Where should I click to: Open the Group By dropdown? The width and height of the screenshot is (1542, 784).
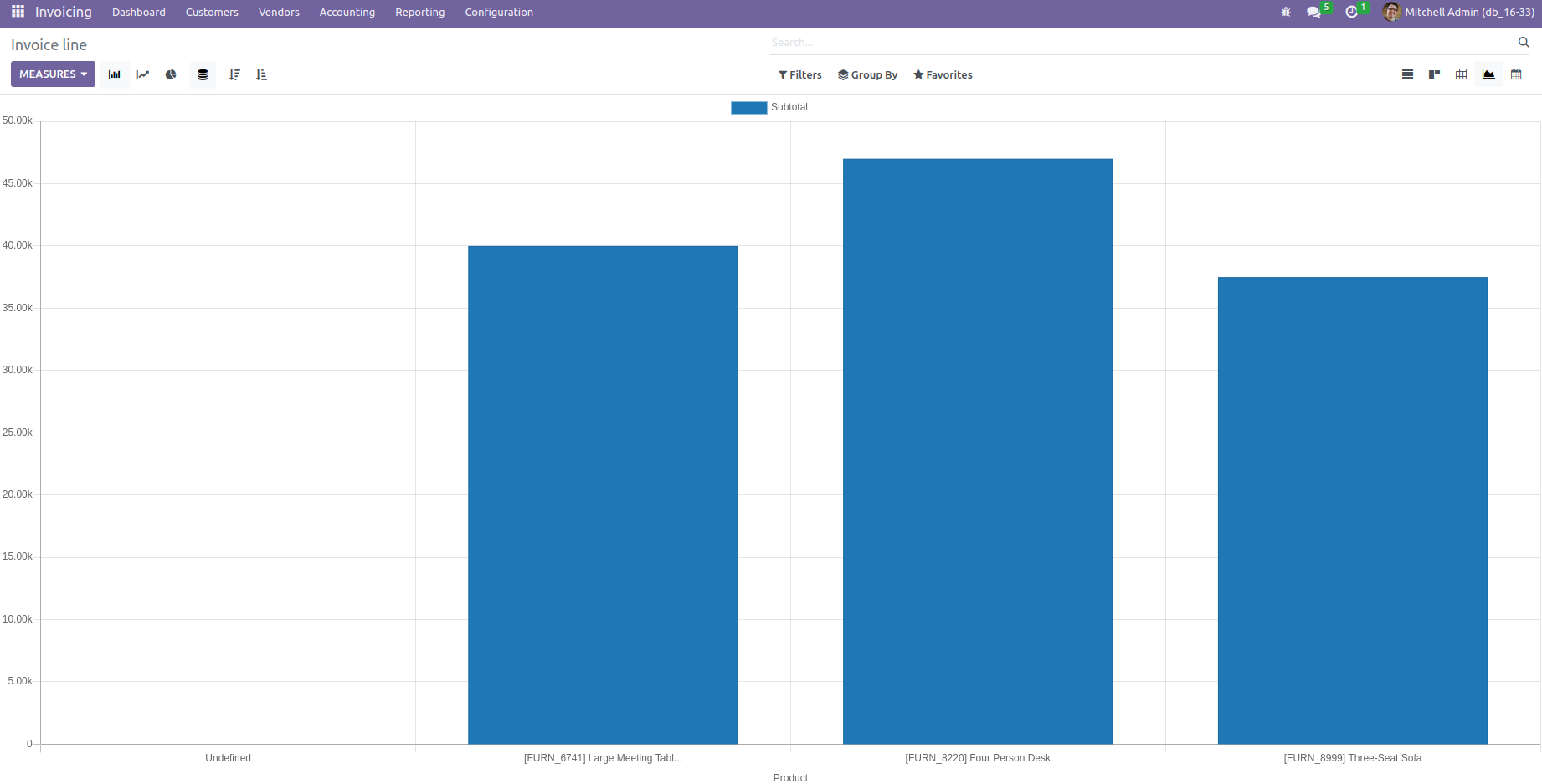tap(867, 74)
